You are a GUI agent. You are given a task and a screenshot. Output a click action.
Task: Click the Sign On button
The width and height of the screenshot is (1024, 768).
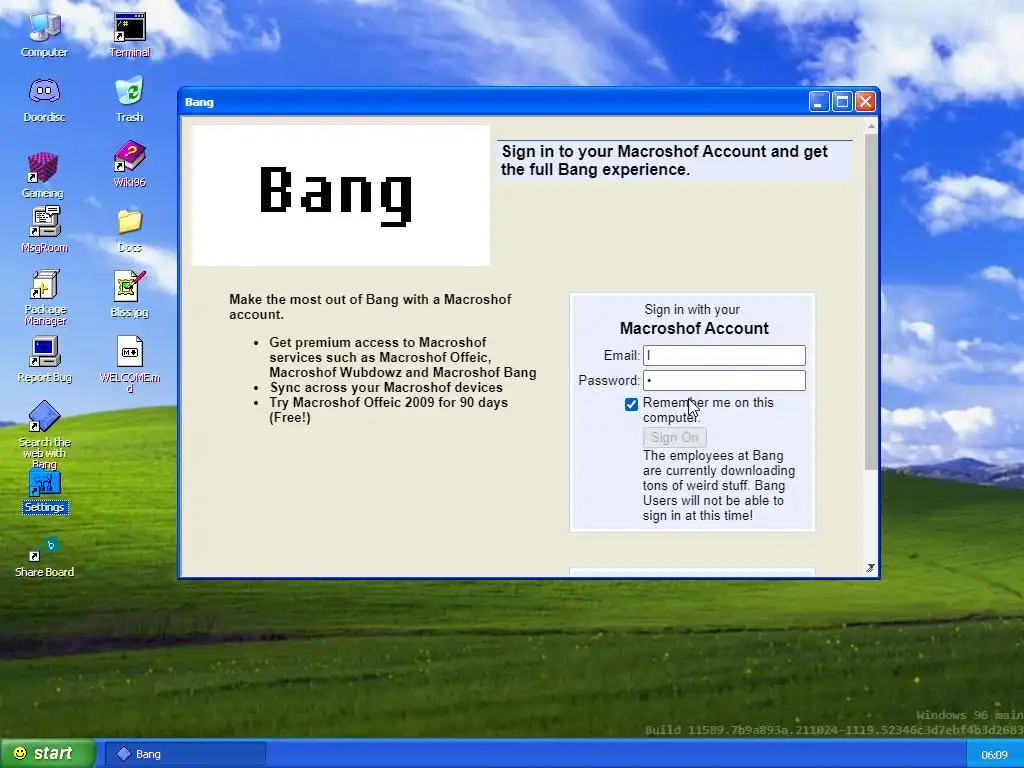675,438
